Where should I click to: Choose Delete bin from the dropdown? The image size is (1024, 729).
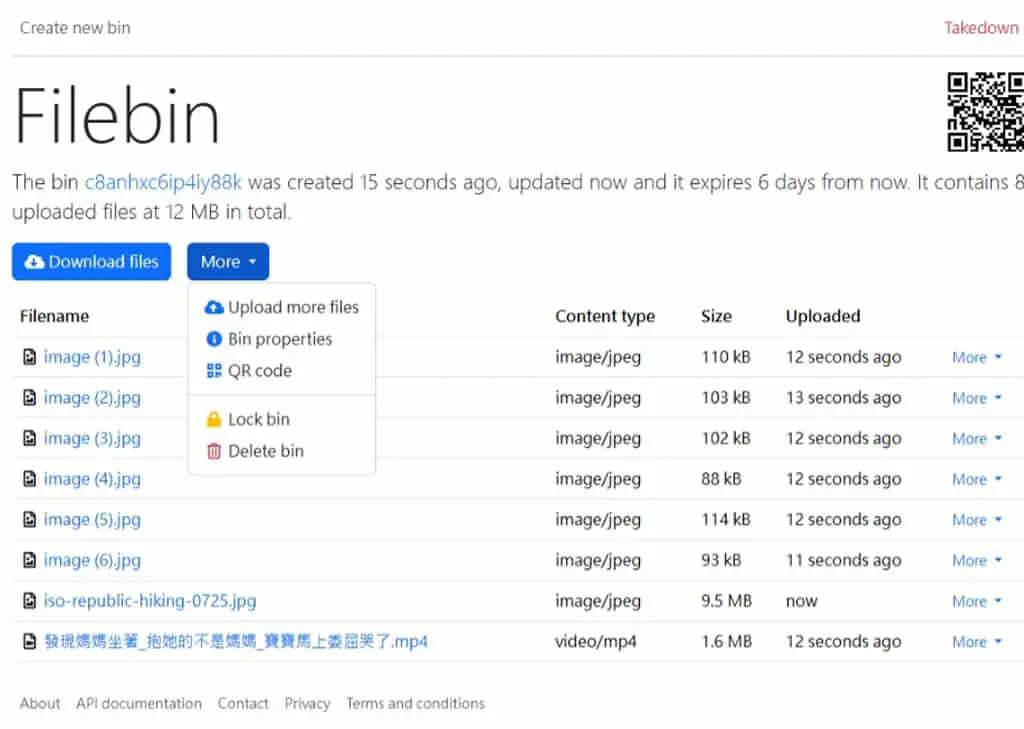pos(281,451)
